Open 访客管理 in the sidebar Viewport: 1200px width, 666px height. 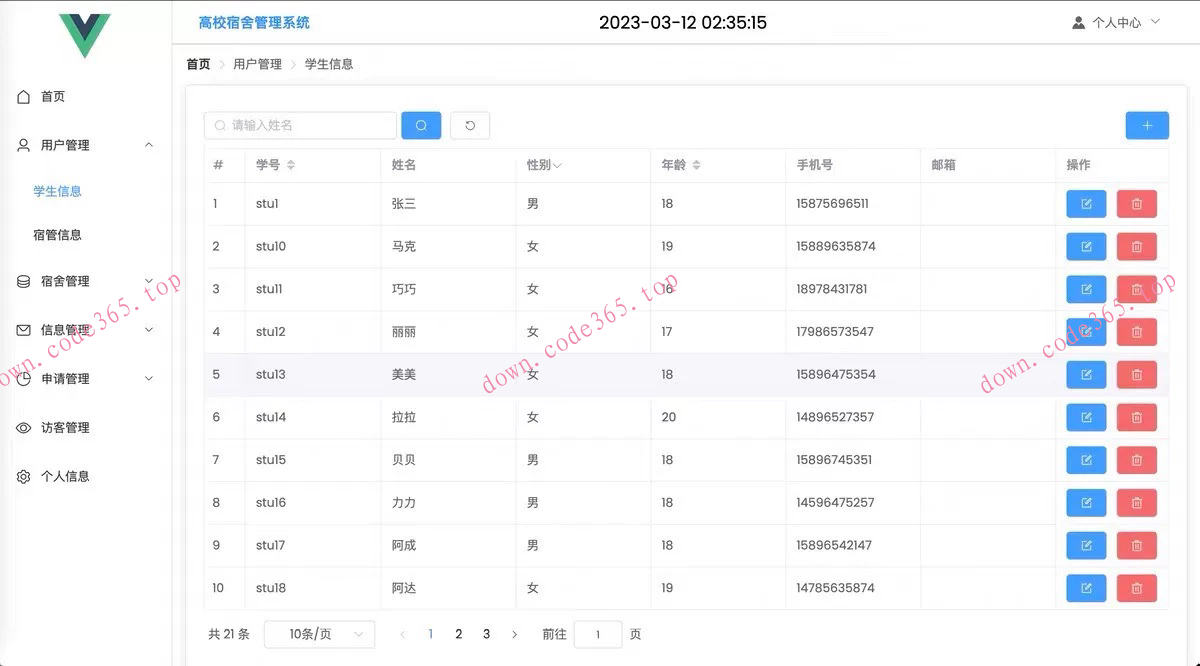click(65, 428)
